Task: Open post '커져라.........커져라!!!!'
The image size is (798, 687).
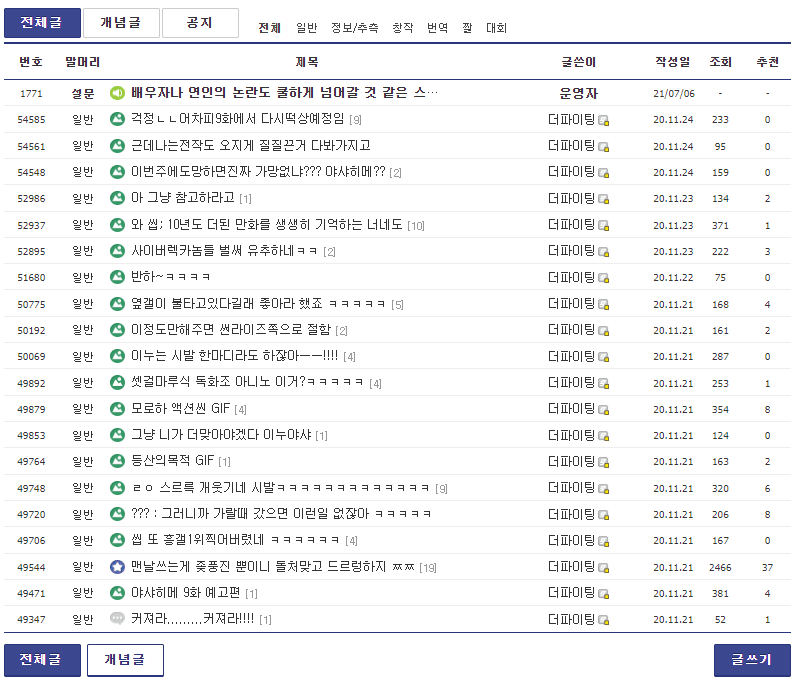Action: tap(192, 619)
